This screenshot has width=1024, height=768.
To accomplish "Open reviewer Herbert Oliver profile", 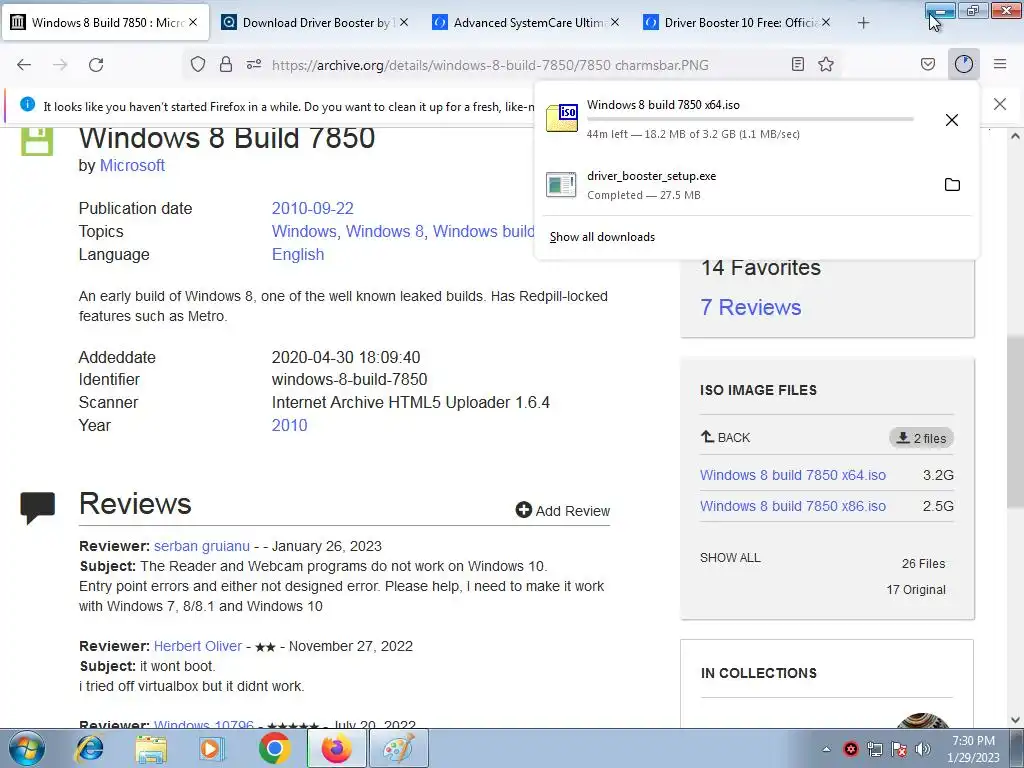I will 198,646.
